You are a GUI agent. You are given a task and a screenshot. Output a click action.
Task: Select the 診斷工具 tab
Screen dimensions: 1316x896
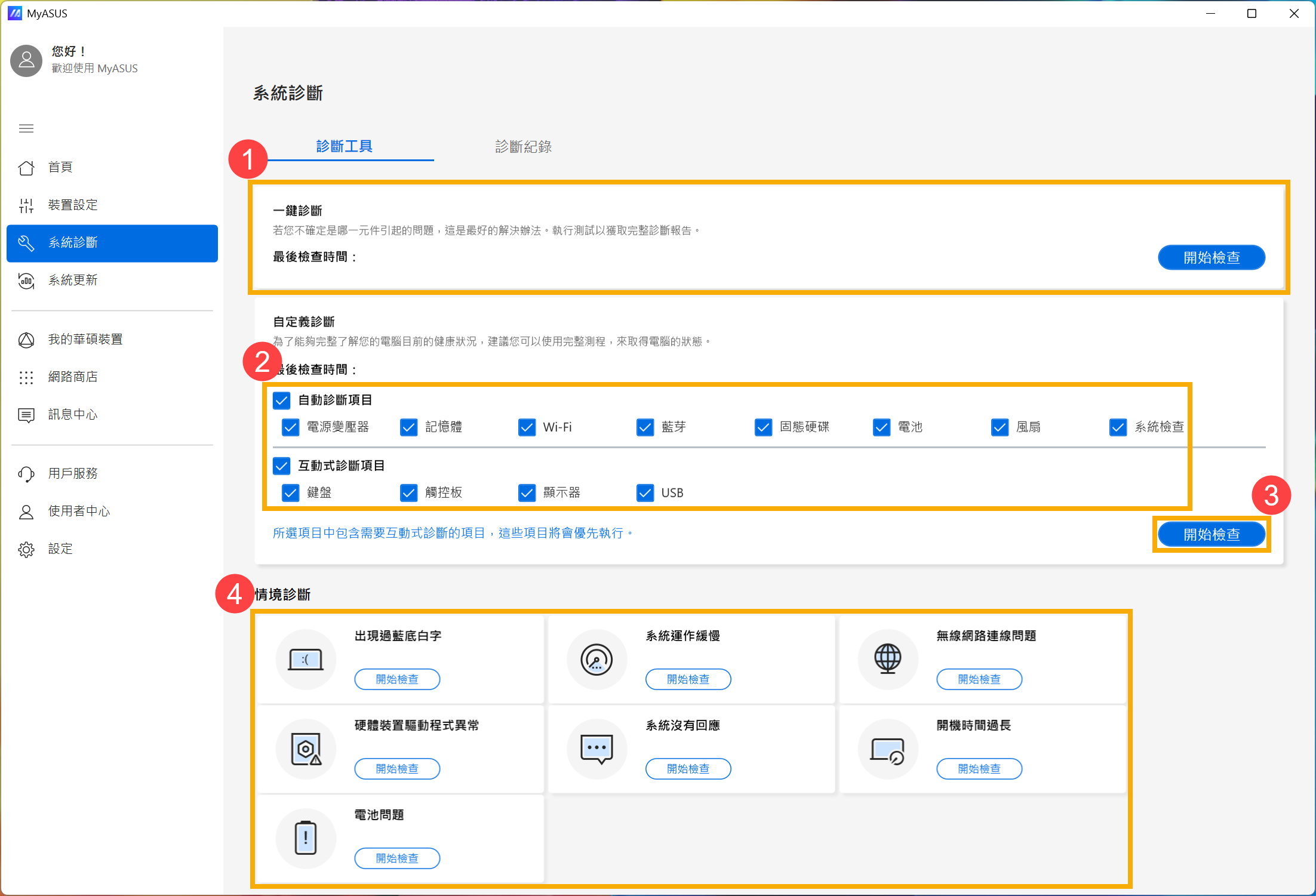point(345,147)
